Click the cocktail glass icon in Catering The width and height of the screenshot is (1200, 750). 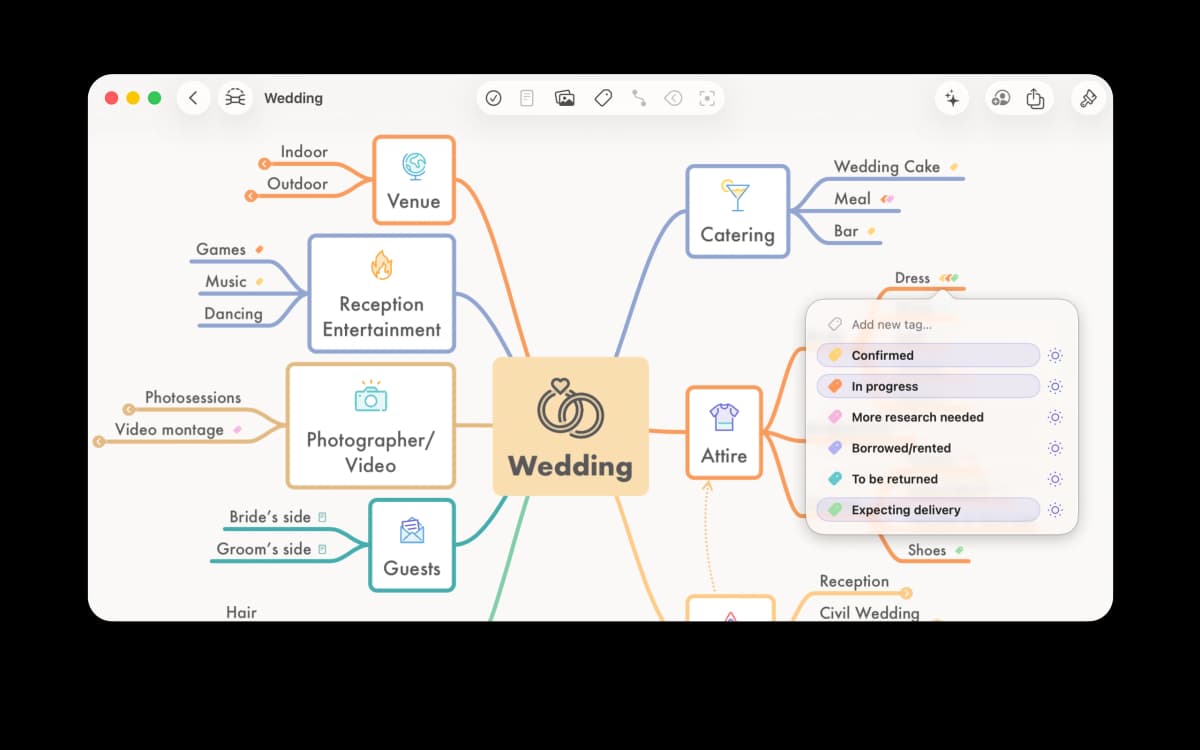click(737, 195)
